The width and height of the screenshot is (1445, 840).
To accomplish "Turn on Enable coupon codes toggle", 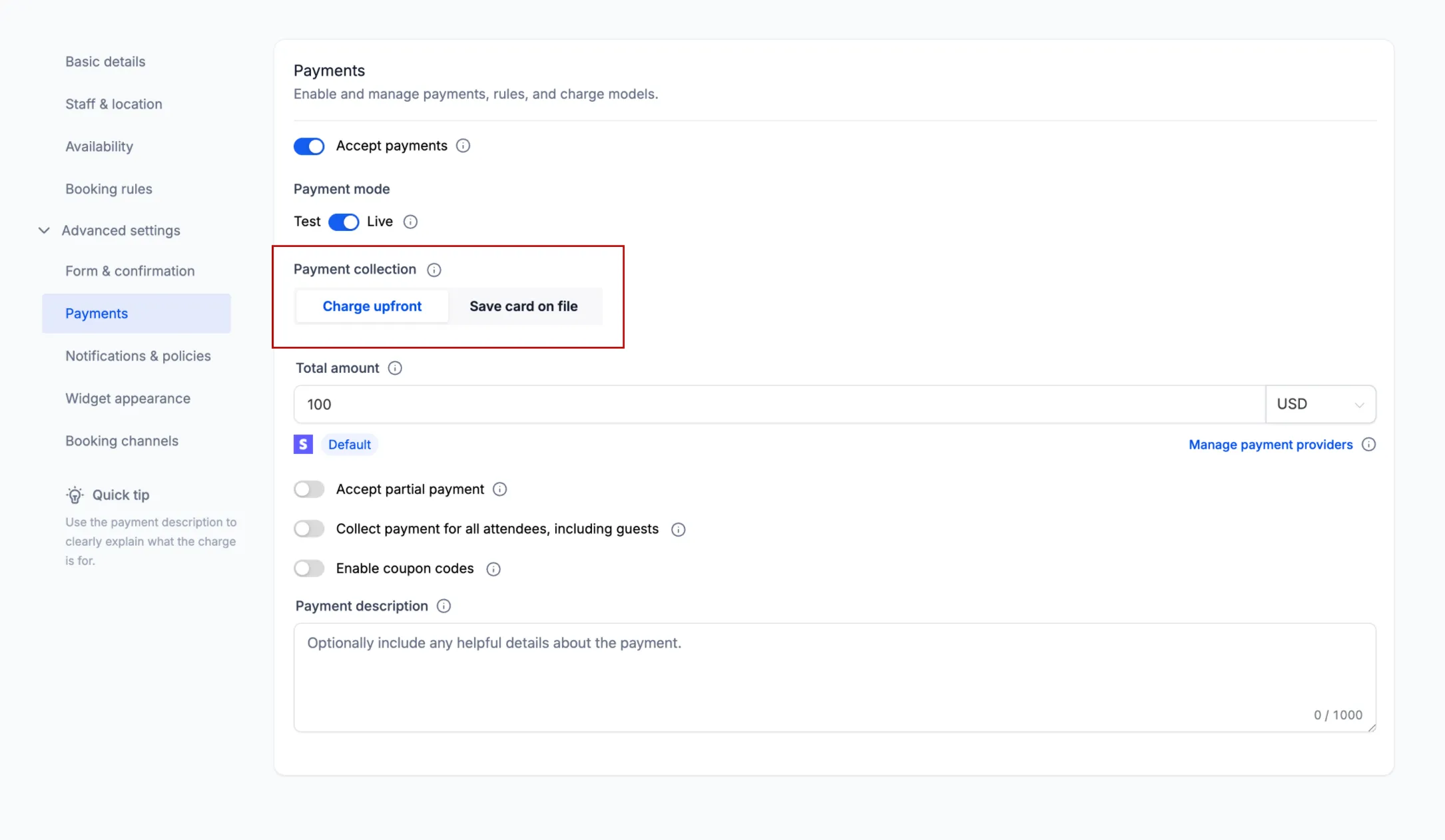I will coord(309,568).
